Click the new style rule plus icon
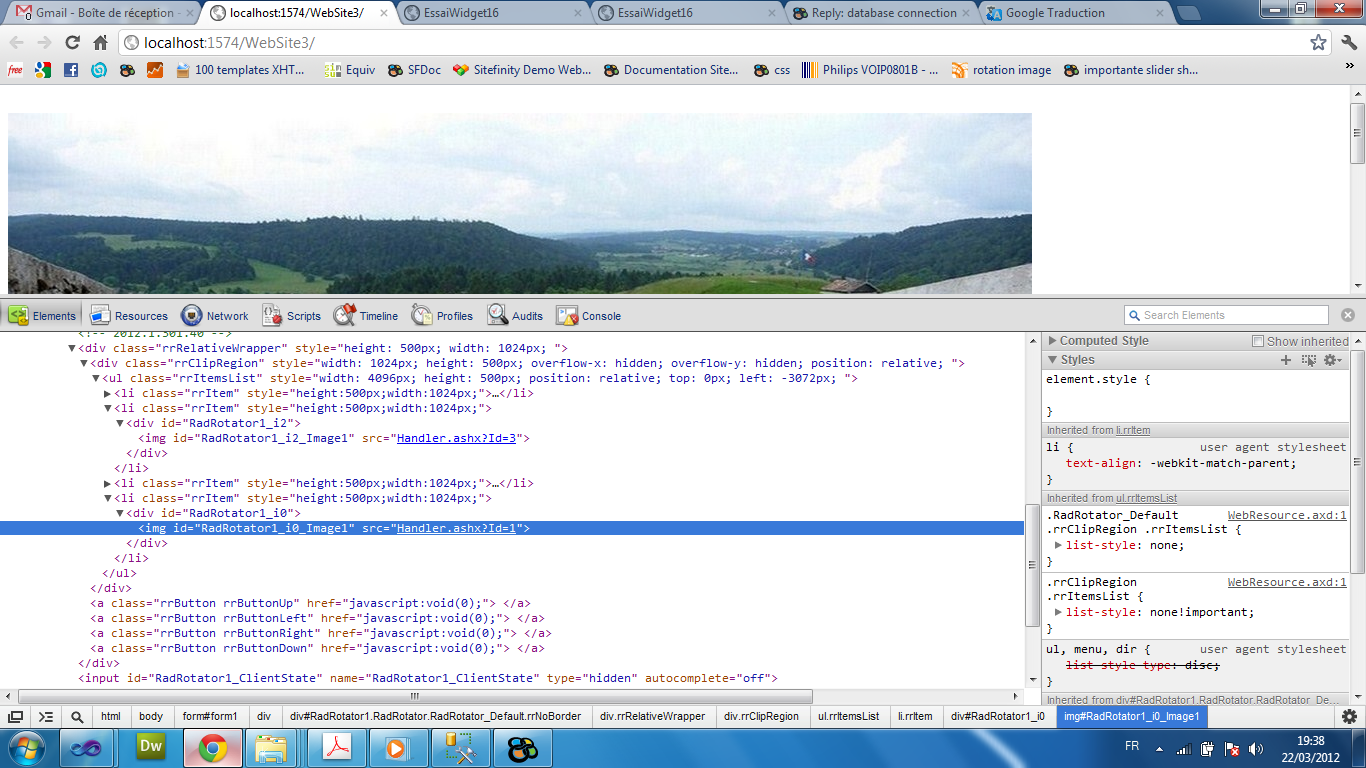The image size is (1366, 768). (1286, 360)
